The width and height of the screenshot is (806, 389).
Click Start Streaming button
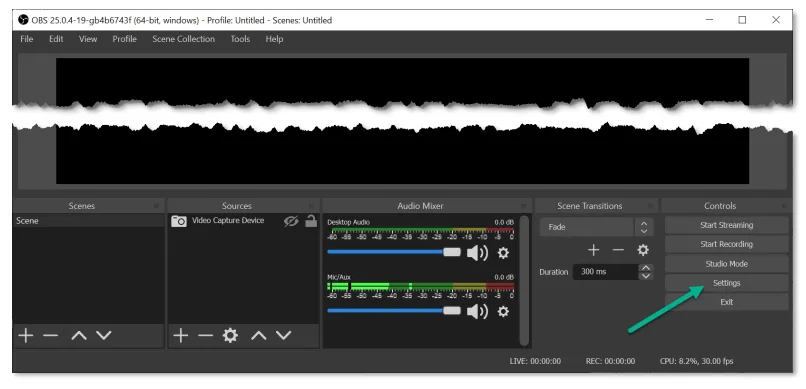pos(726,225)
